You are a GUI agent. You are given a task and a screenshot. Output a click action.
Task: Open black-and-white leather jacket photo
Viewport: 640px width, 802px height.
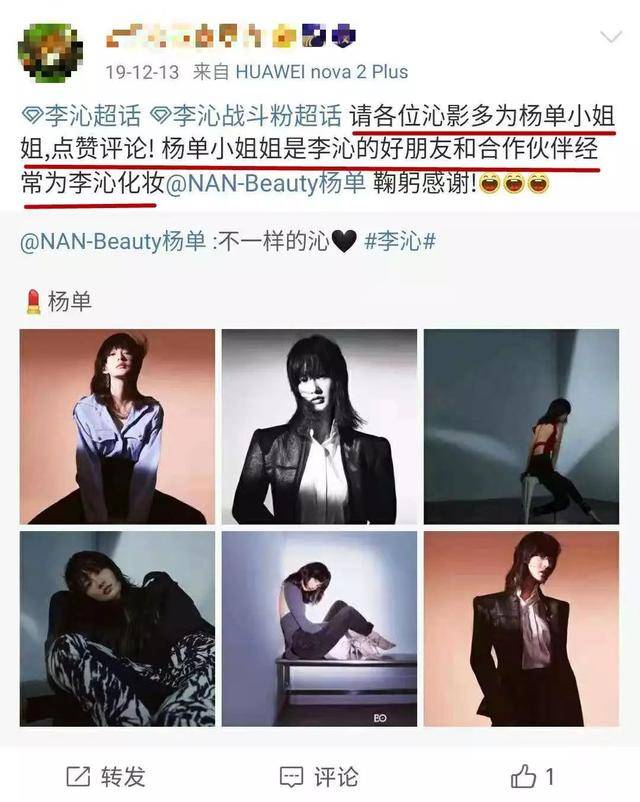pos(319,427)
